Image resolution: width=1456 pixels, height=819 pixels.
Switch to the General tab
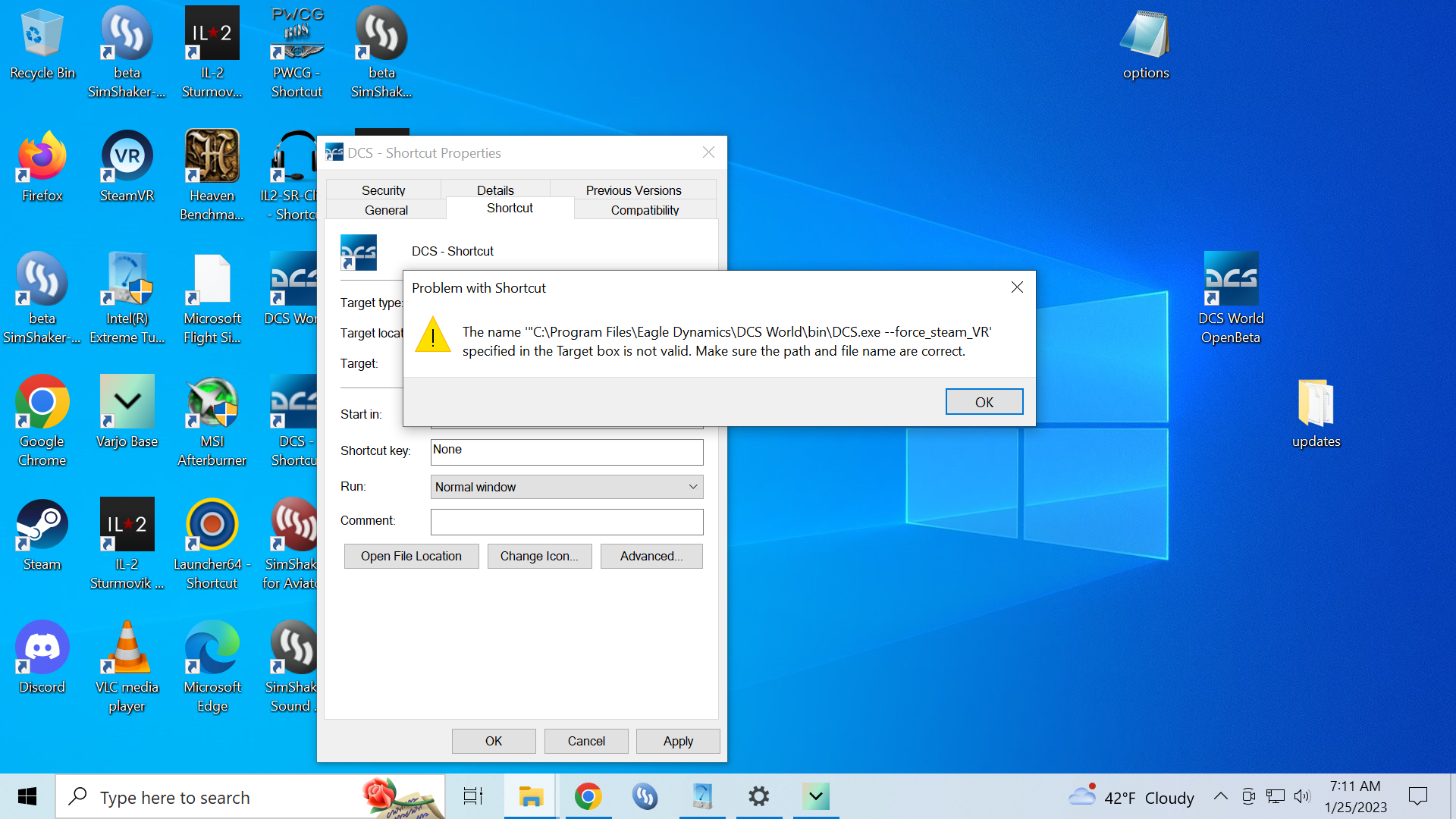pos(386,209)
